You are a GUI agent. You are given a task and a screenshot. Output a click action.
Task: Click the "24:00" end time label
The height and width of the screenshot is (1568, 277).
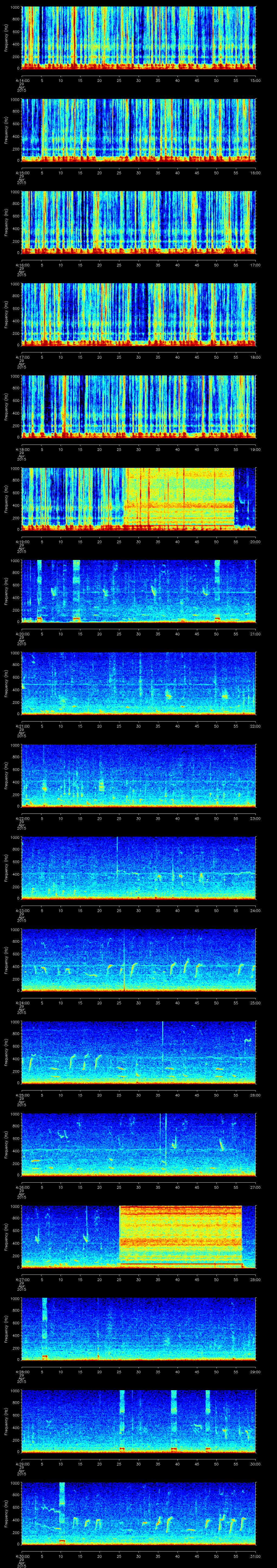pos(256,910)
